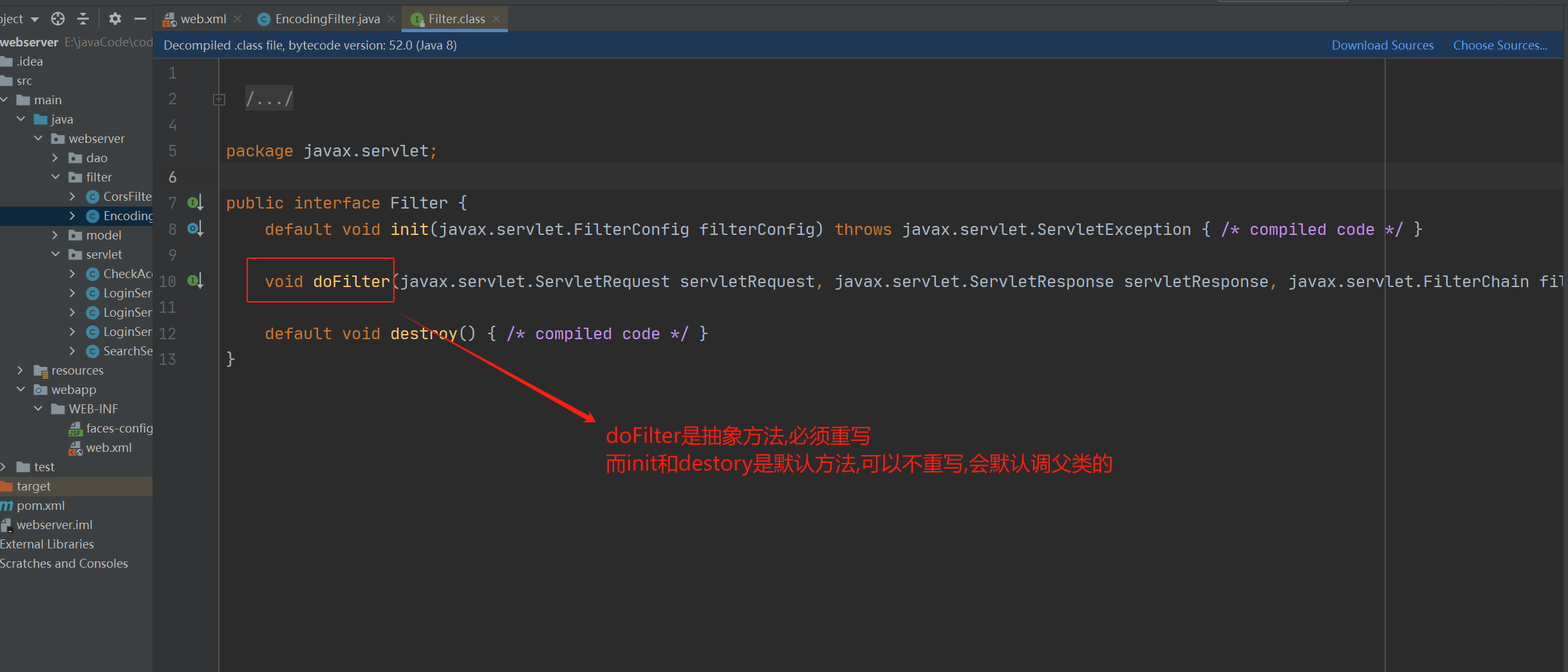Click the 'throws' keyword on line 8
Screen dimensions: 1568x672
(863, 229)
